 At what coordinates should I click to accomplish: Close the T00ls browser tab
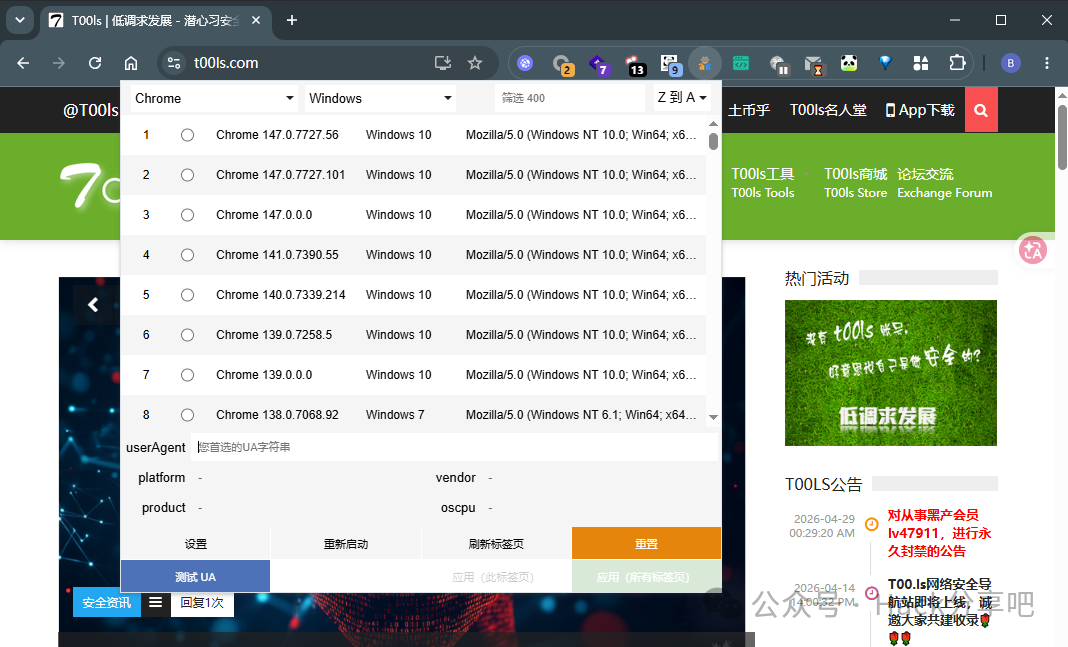coord(256,20)
